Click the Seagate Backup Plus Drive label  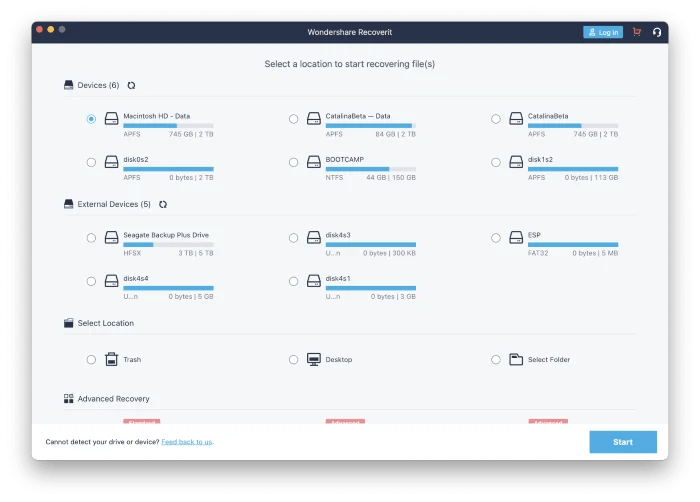coord(166,234)
